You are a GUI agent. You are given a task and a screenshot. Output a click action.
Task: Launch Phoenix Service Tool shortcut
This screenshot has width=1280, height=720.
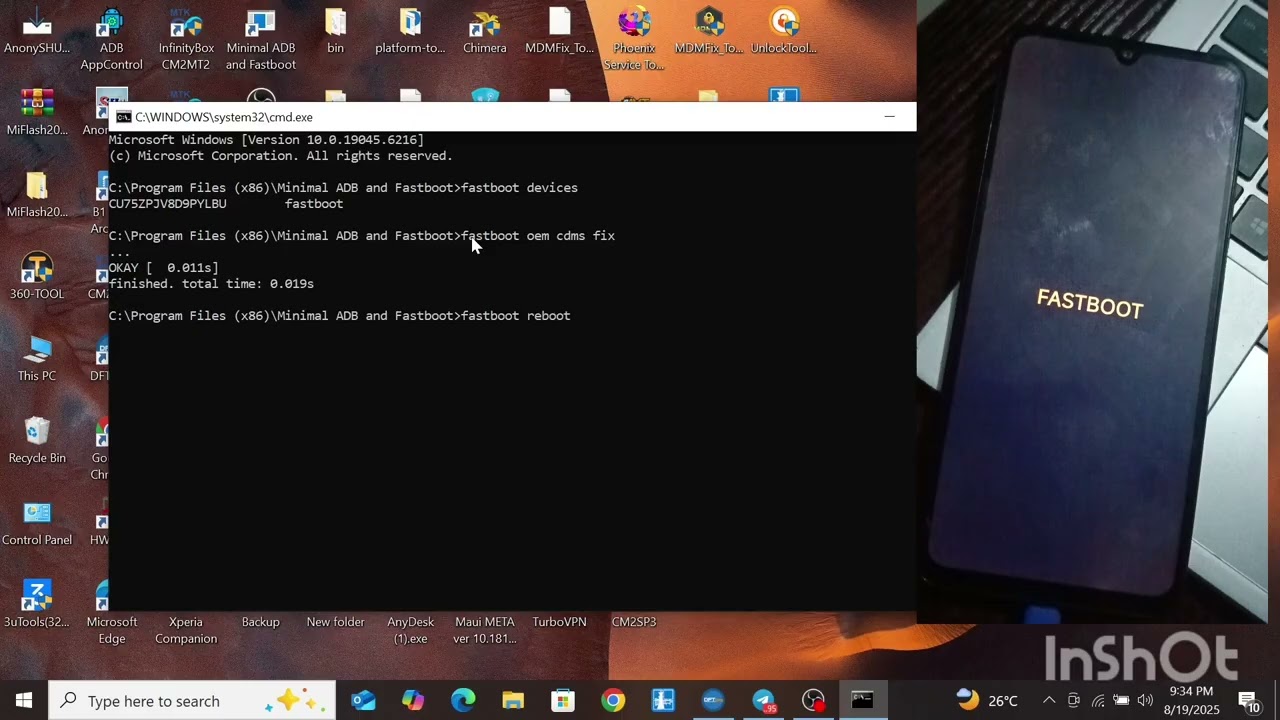634,39
